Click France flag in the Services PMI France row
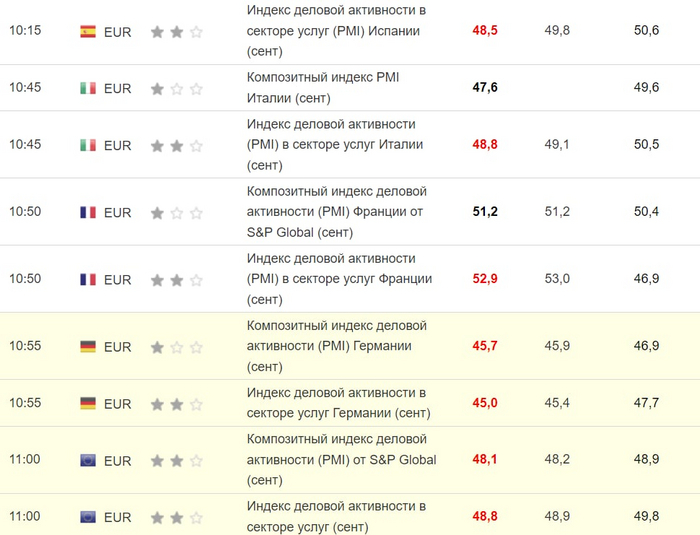This screenshot has height=535, width=700. [88, 279]
